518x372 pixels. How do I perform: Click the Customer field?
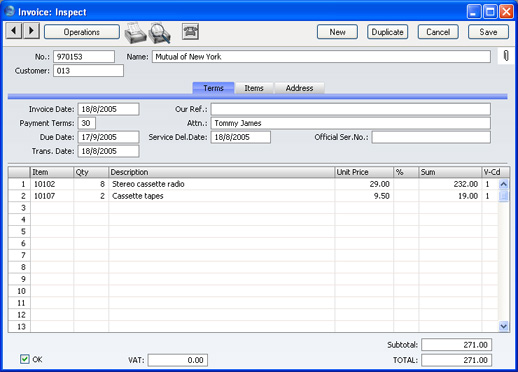(x=88, y=71)
